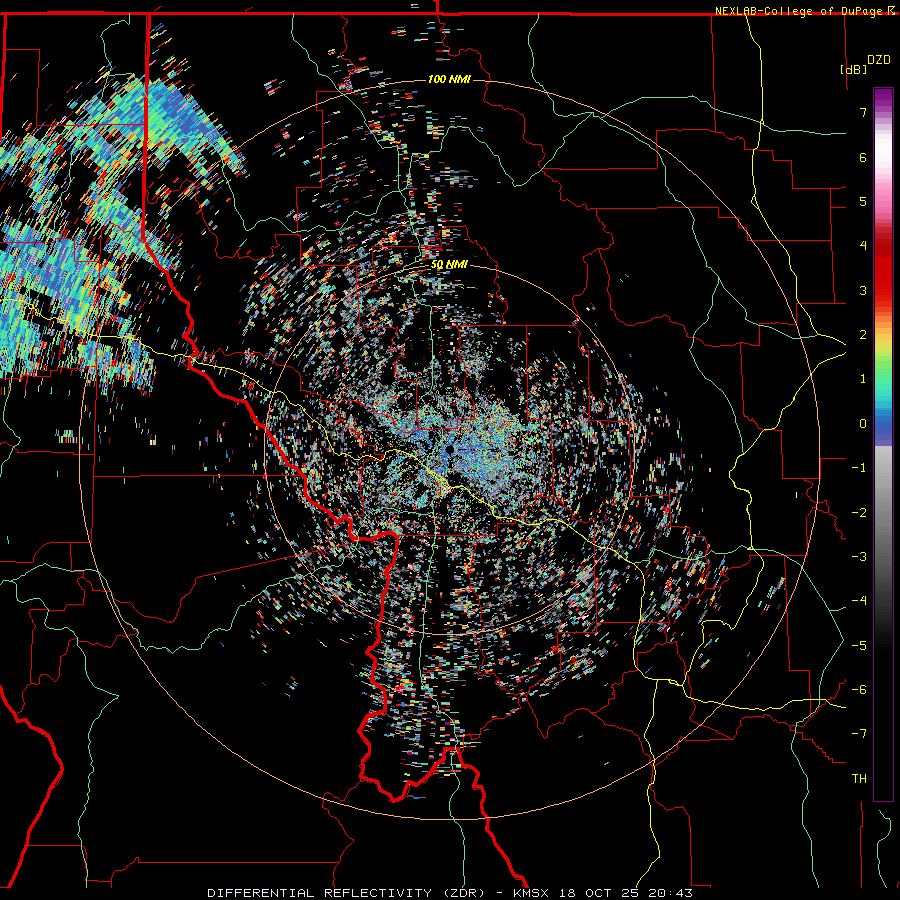Image resolution: width=900 pixels, height=900 pixels.
Task: Click the -6 value on the color scale
Action: (x=859, y=690)
